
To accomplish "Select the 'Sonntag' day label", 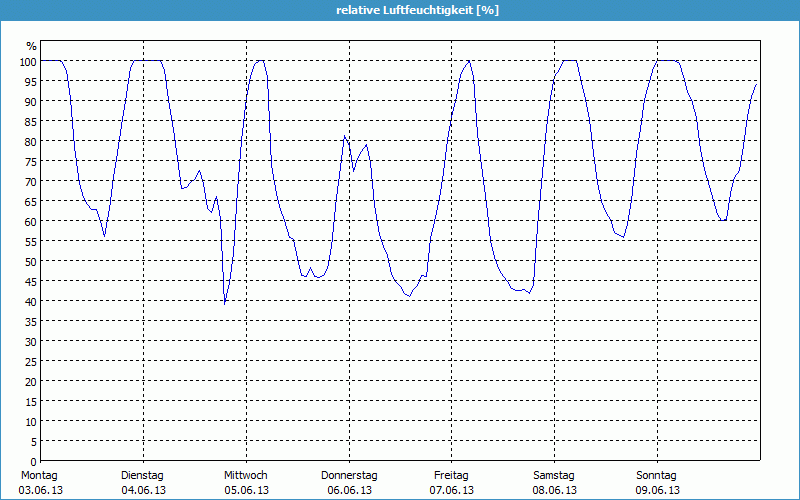I will (x=657, y=475).
